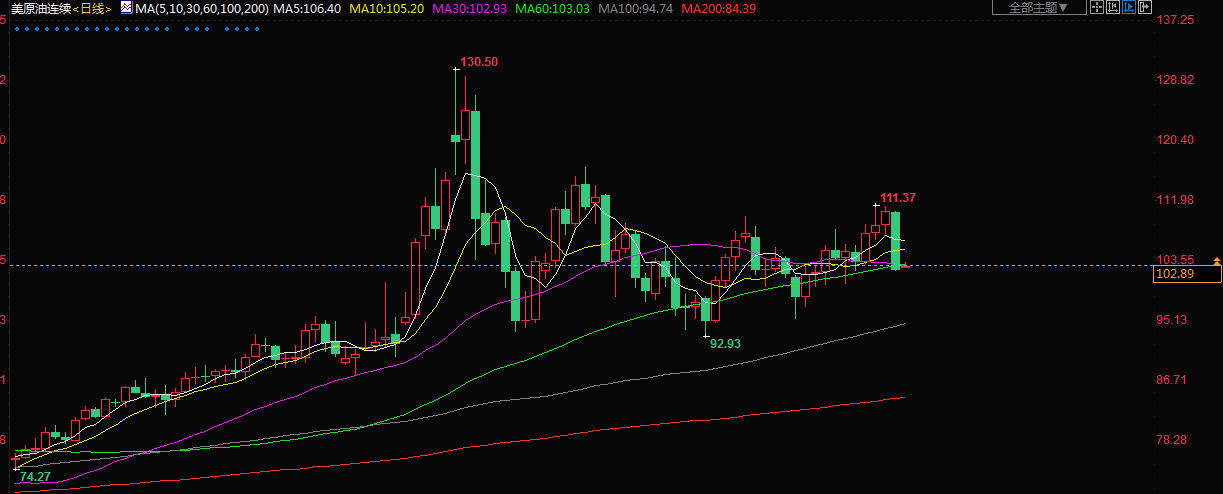Open the 全部主题 dropdown
This screenshot has height=494, width=1223.
1038,8
